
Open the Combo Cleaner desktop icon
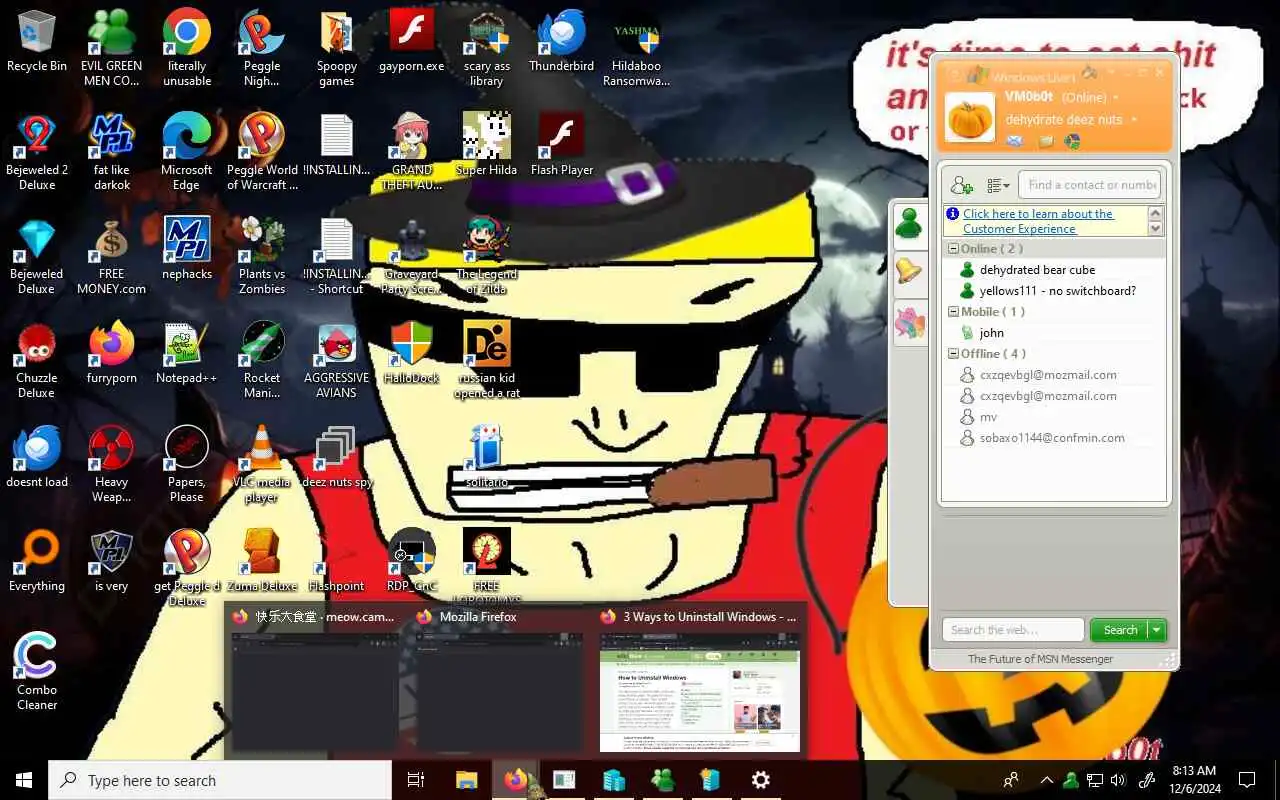pyautogui.click(x=37, y=672)
